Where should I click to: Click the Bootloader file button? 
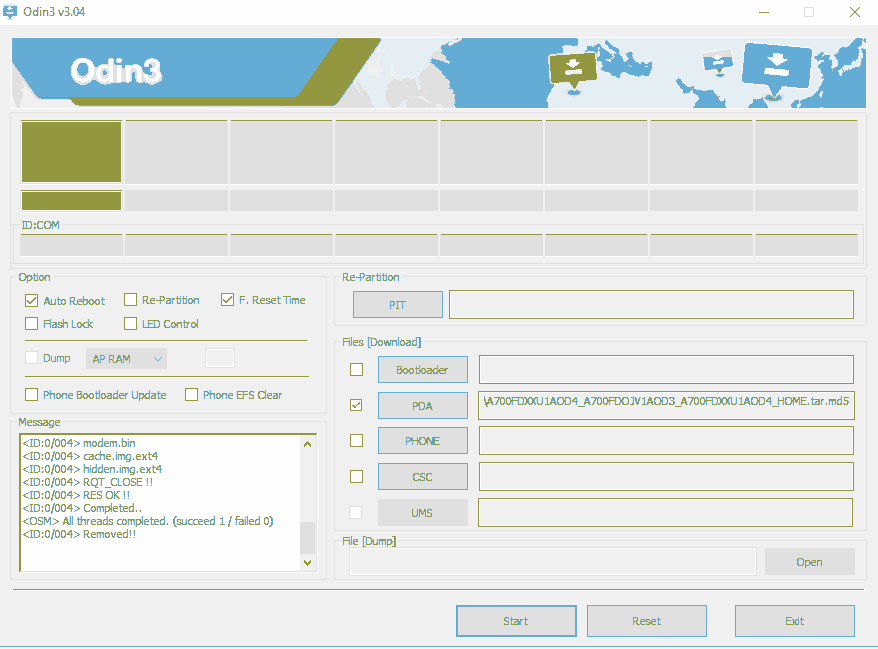click(x=423, y=370)
